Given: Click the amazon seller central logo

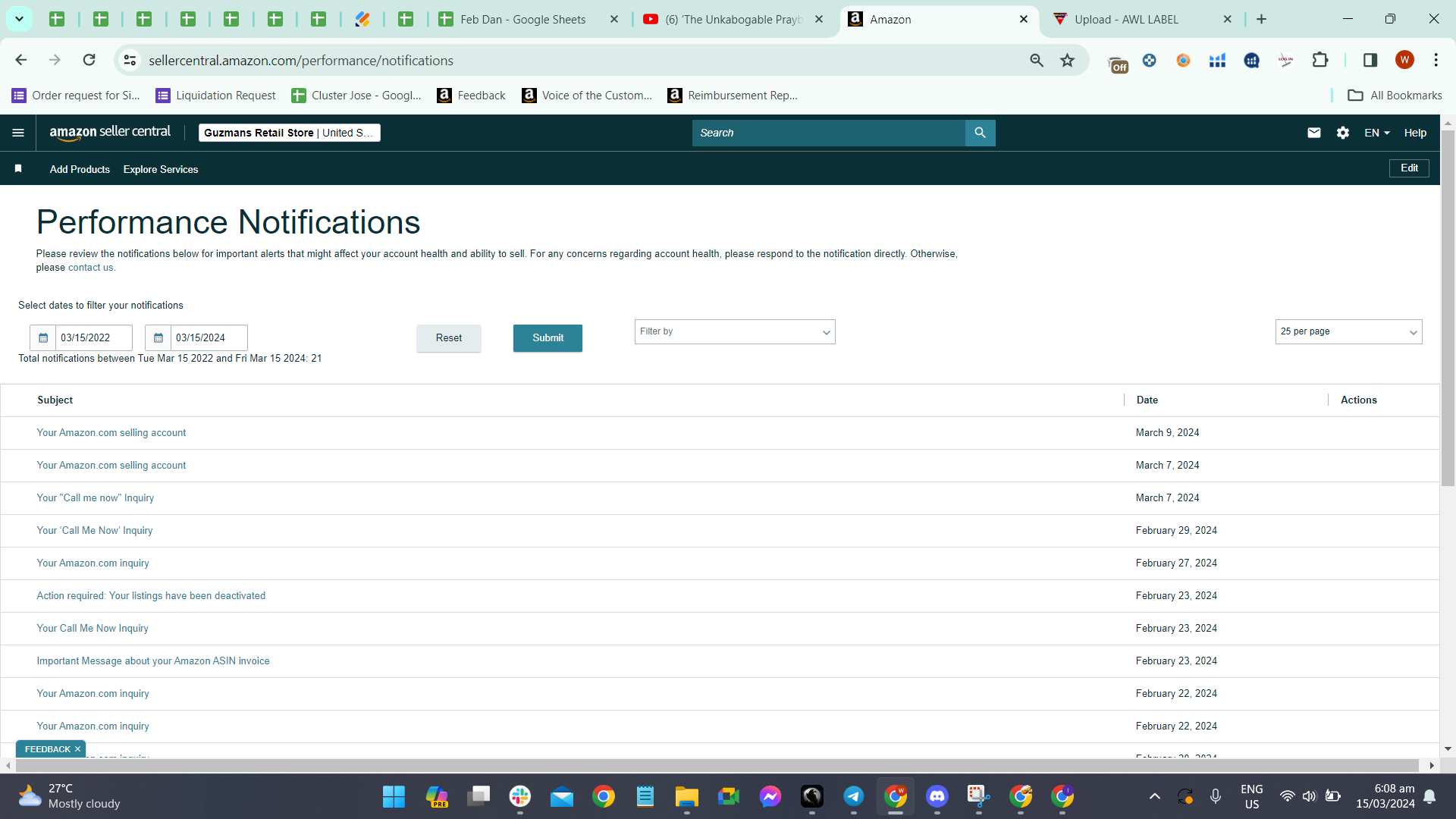Looking at the screenshot, I should pyautogui.click(x=110, y=133).
